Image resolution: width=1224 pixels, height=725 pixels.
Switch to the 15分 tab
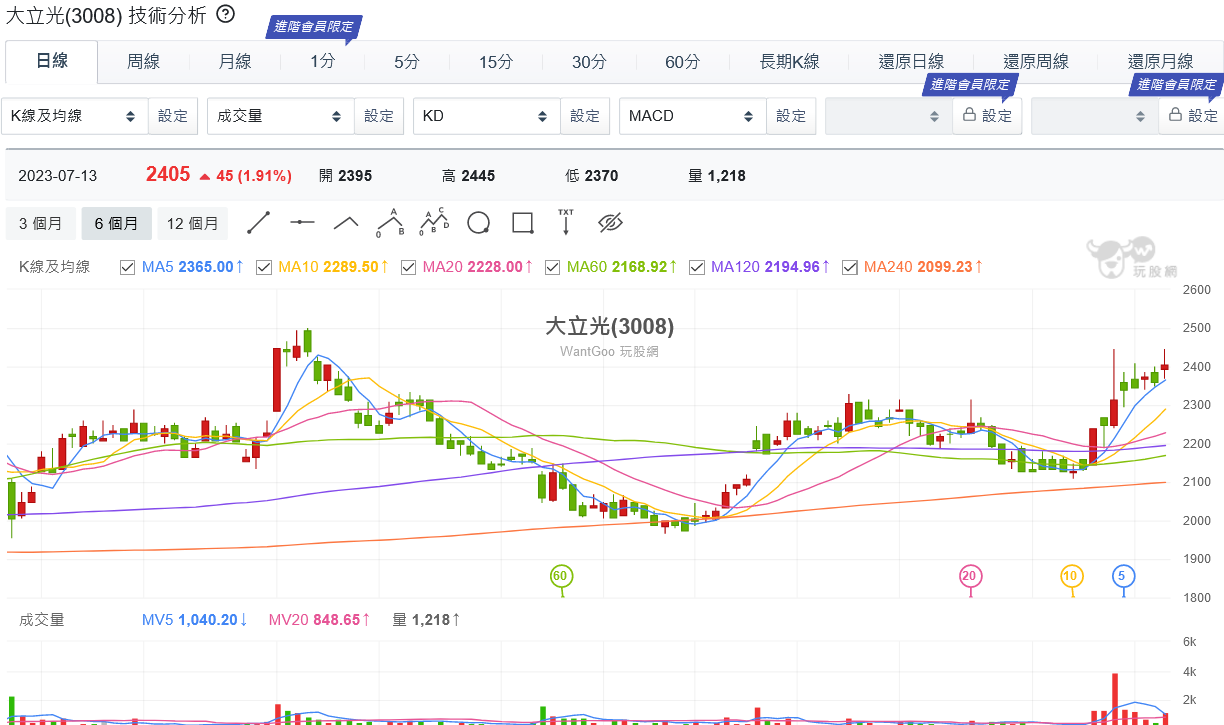495,62
